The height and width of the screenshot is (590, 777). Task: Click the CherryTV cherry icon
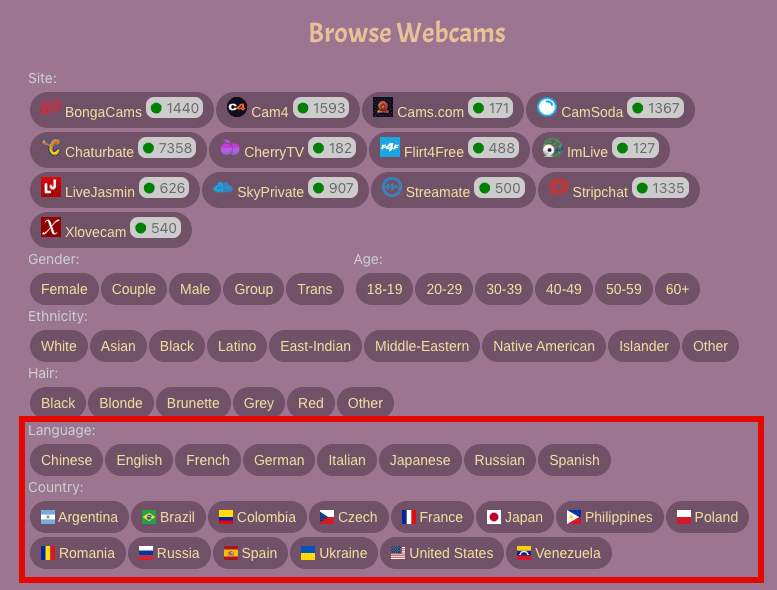pos(230,147)
